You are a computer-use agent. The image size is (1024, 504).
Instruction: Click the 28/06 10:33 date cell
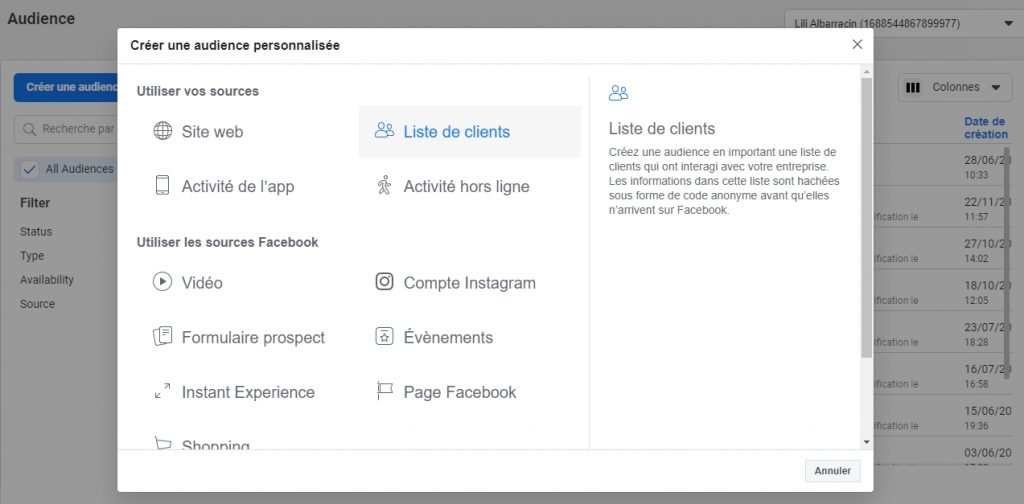click(x=985, y=167)
